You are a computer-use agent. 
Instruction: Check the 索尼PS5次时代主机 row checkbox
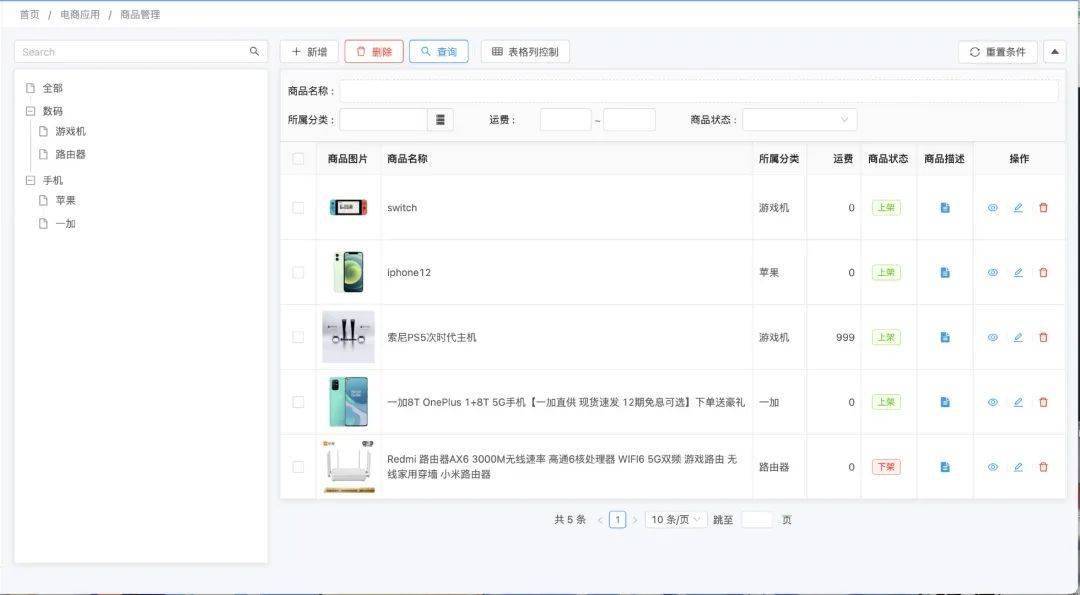tap(298, 337)
